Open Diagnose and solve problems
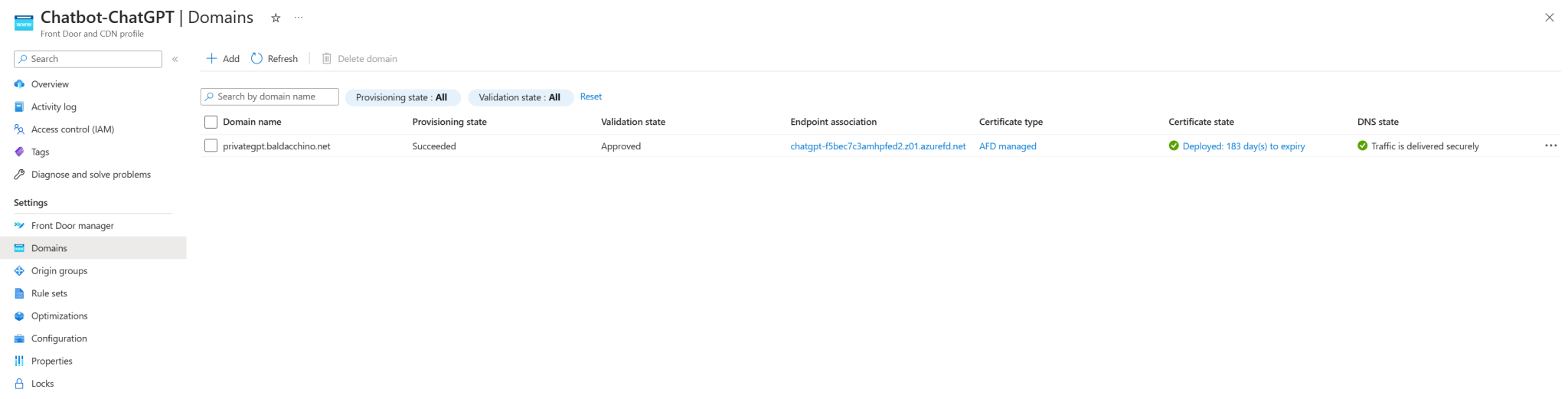Viewport: 1568px width, 399px height. [x=93, y=175]
